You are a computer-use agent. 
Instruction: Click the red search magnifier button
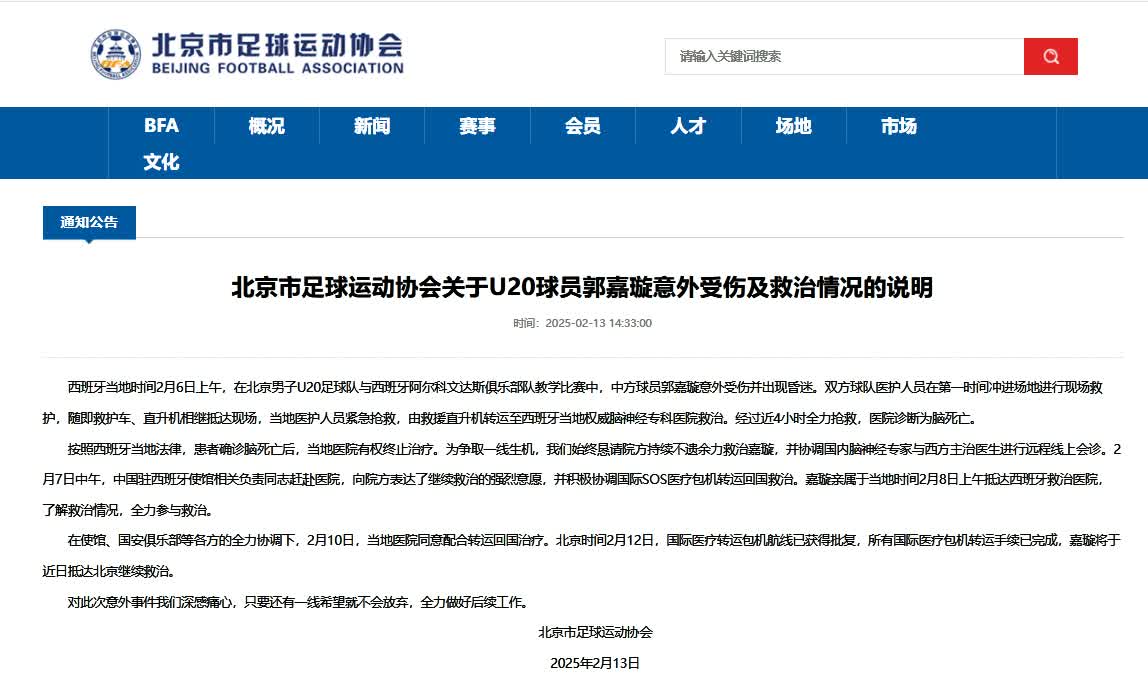coord(1050,56)
